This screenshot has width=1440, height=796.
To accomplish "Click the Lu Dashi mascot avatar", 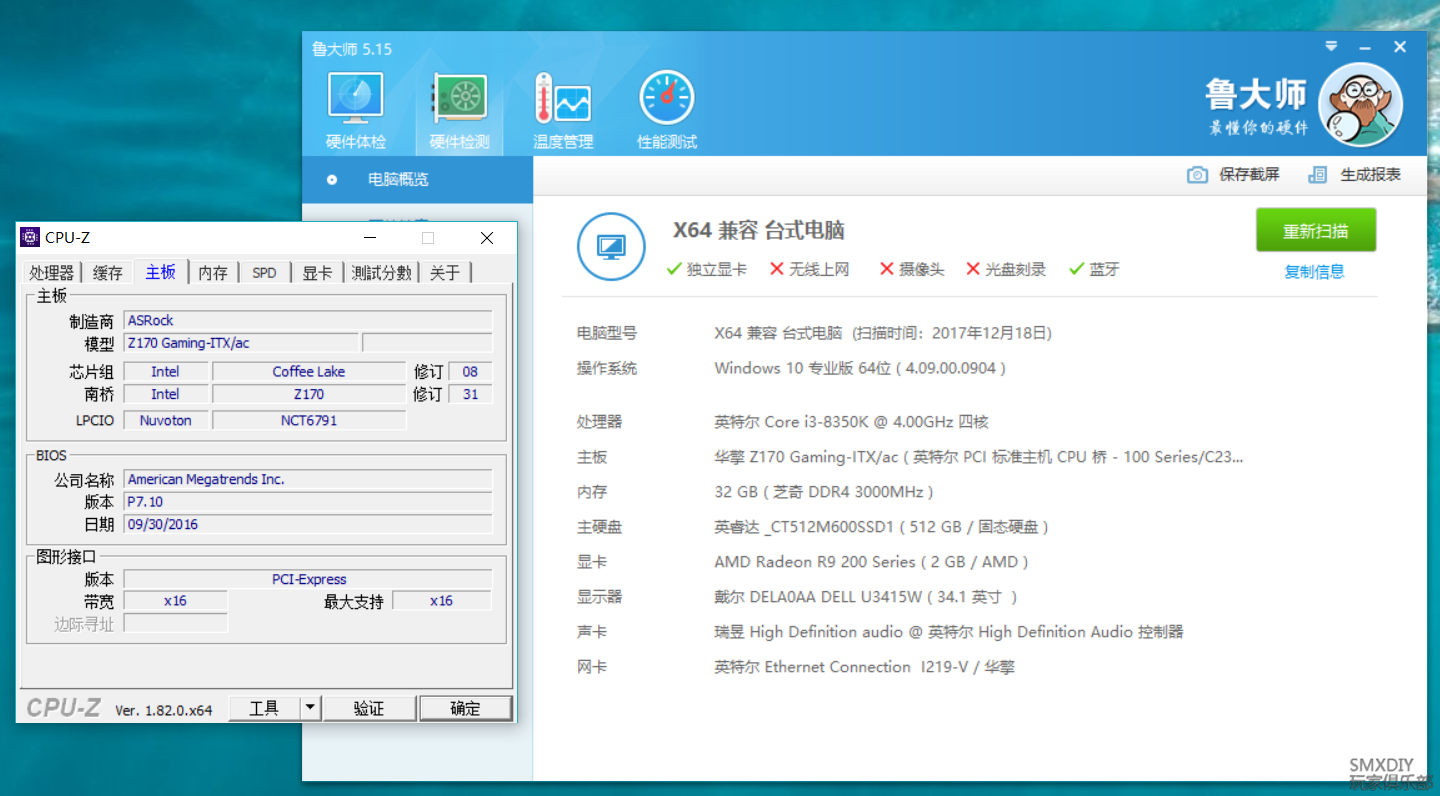I will [x=1360, y=104].
